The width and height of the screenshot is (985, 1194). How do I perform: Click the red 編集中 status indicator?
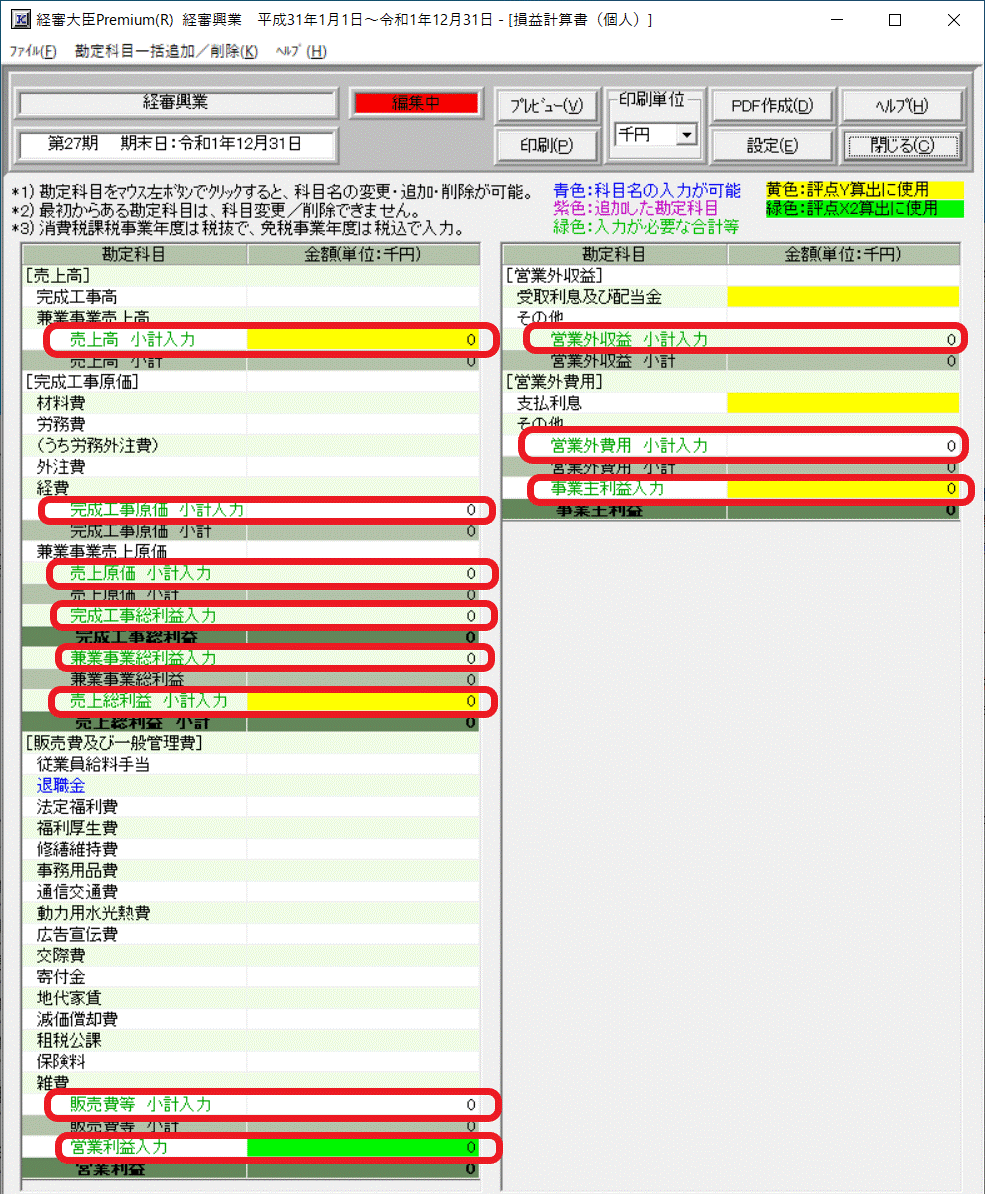(416, 103)
